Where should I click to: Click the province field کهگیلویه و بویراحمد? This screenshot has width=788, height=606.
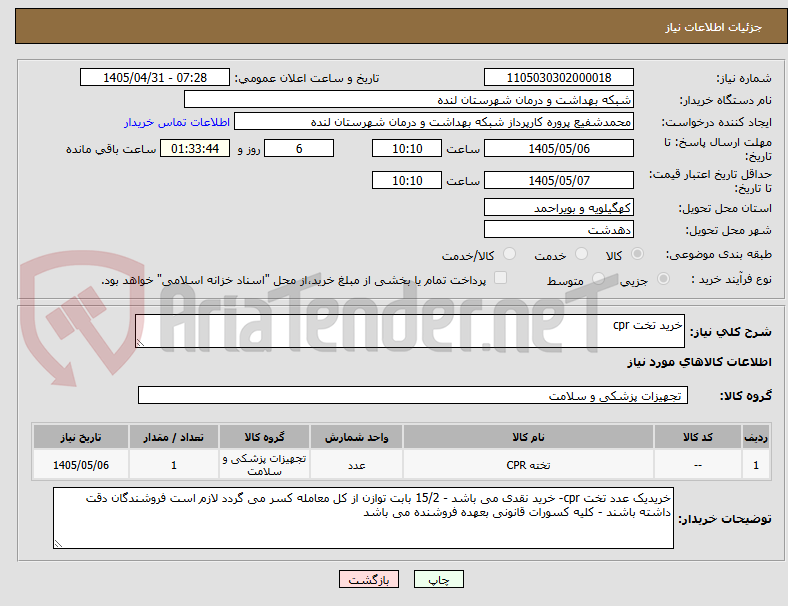[x=558, y=207]
